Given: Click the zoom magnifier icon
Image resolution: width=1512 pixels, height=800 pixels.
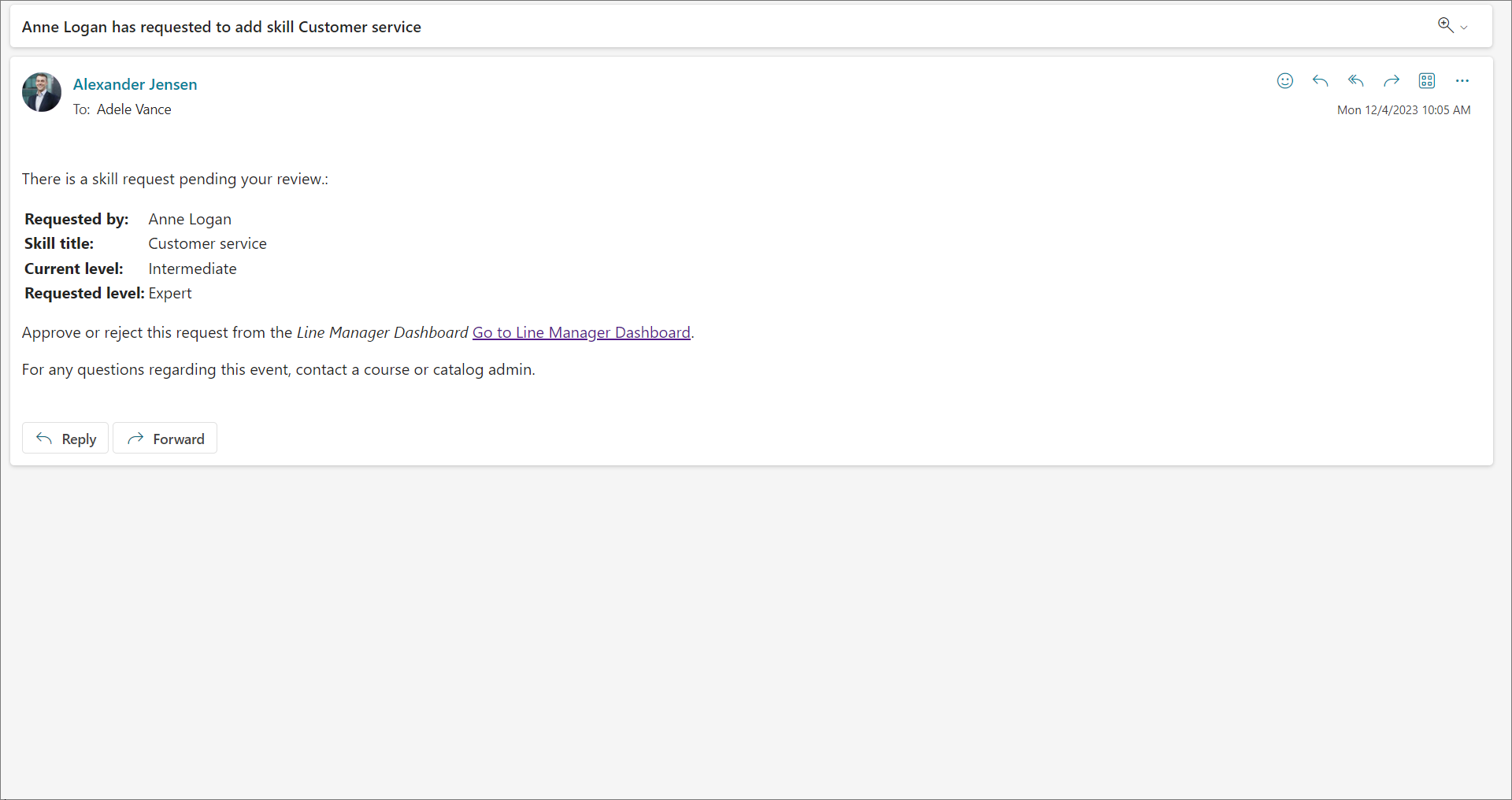Looking at the screenshot, I should (x=1445, y=25).
